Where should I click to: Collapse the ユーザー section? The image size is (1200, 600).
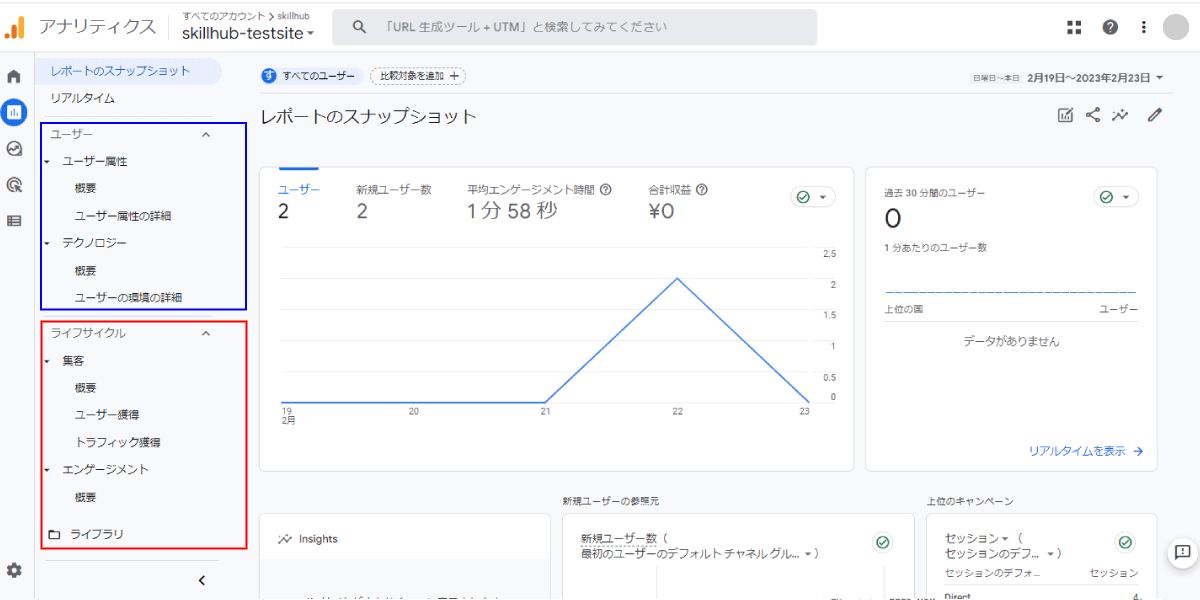[206, 134]
